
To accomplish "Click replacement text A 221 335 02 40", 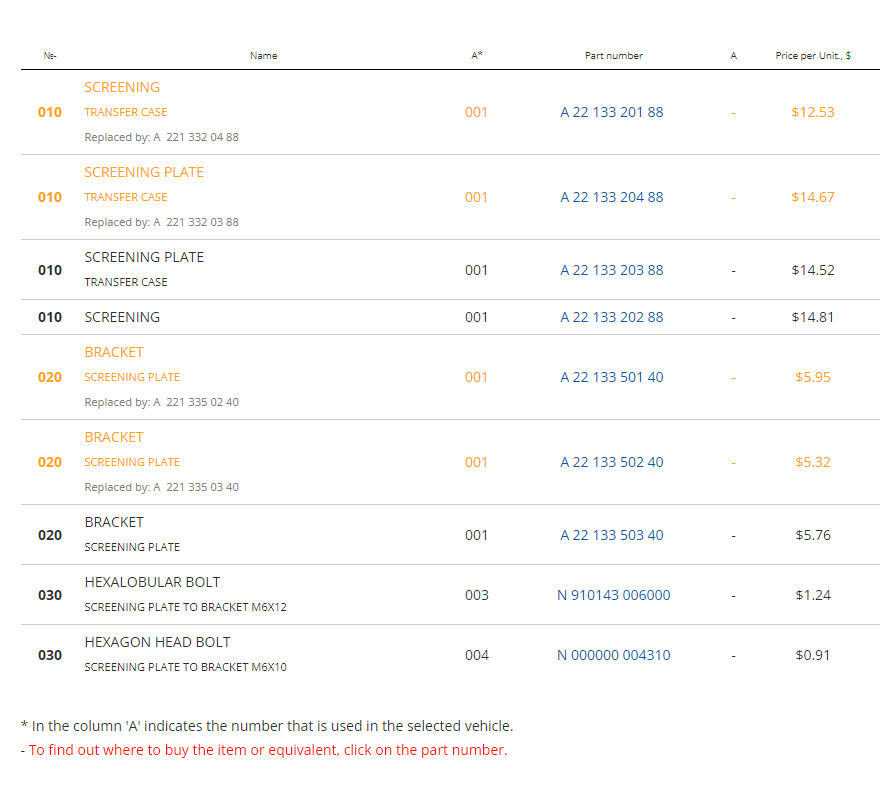I will click(196, 402).
